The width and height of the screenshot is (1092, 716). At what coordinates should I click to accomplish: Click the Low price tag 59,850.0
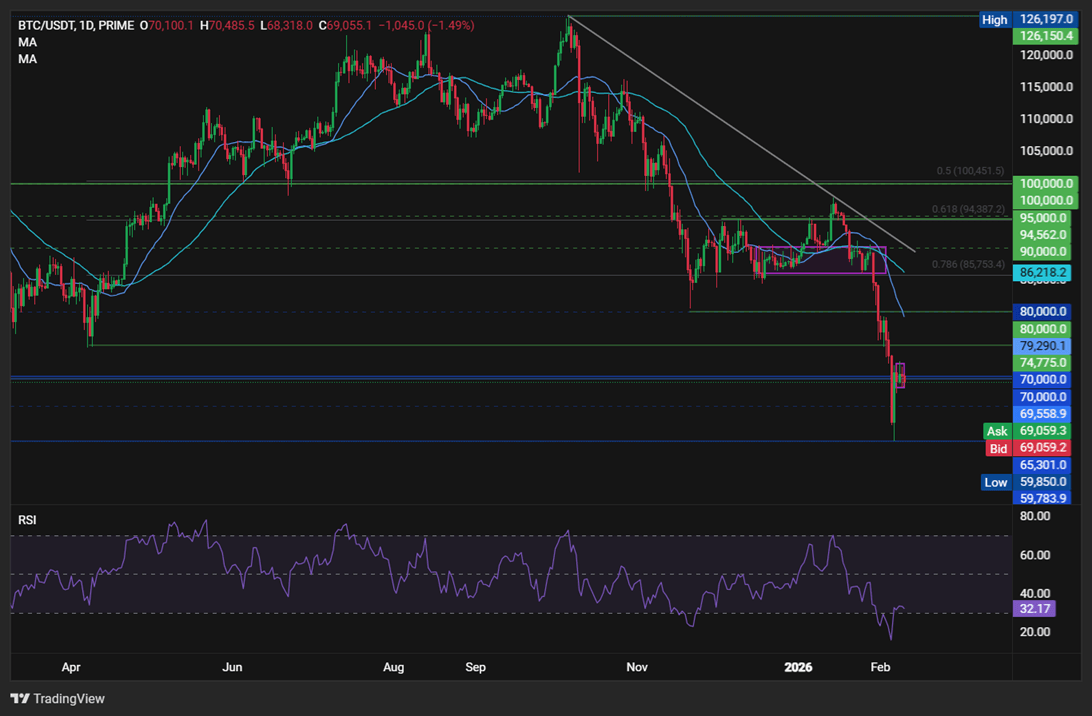coord(1043,482)
